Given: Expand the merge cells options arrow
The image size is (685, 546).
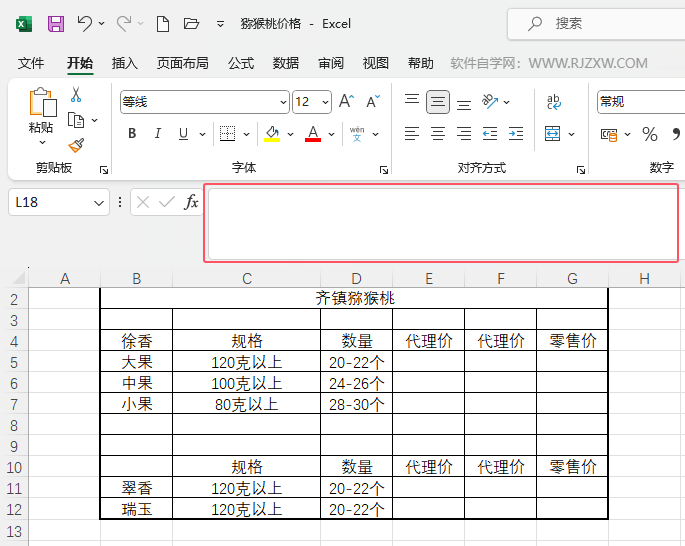Looking at the screenshot, I should coord(571,134).
